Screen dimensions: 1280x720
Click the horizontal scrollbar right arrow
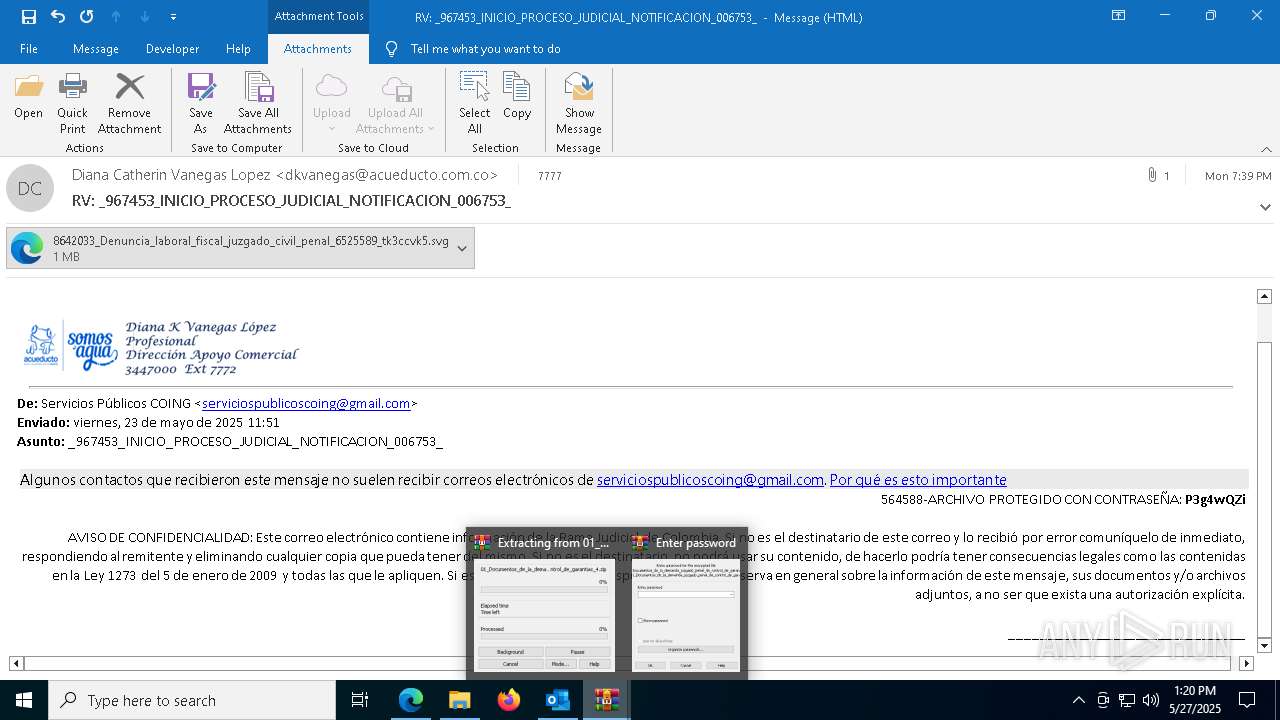1246,663
